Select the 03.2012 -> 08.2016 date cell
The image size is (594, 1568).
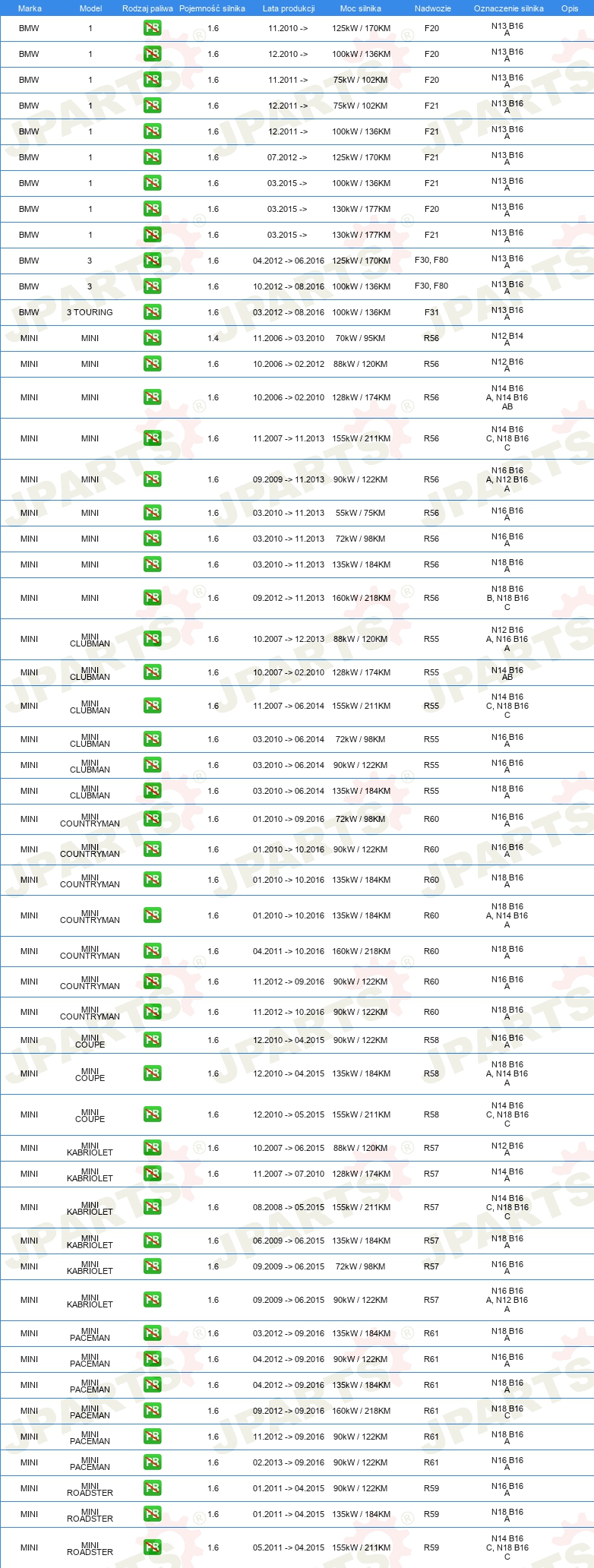[x=289, y=313]
